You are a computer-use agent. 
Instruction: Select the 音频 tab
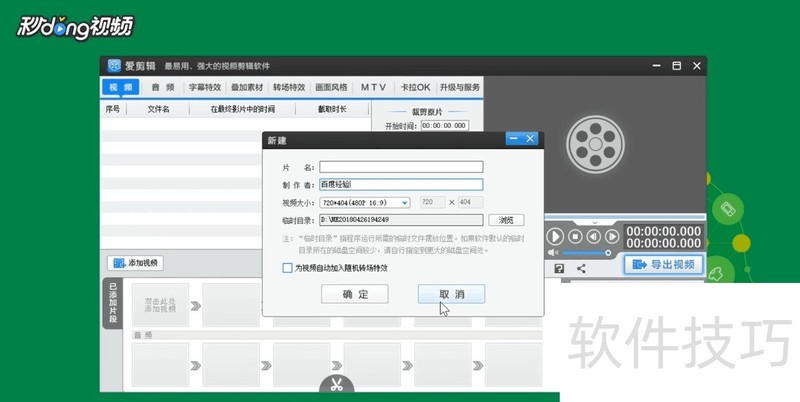point(161,87)
